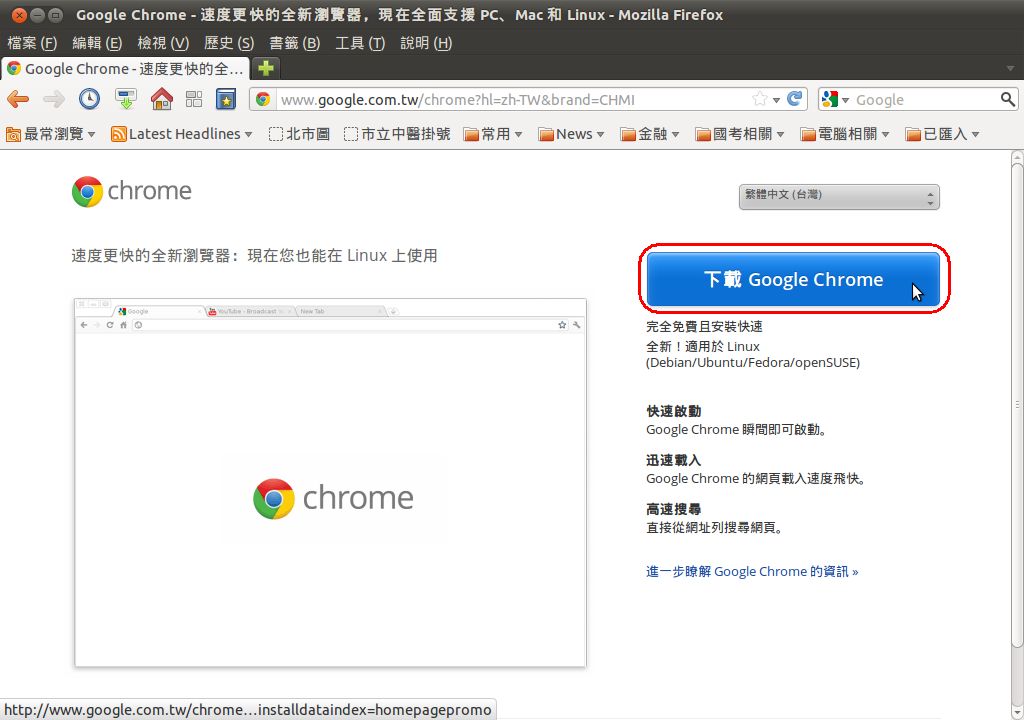Open the 金融 bookmarks folder
This screenshot has height=720, width=1024.
pyautogui.click(x=650, y=134)
